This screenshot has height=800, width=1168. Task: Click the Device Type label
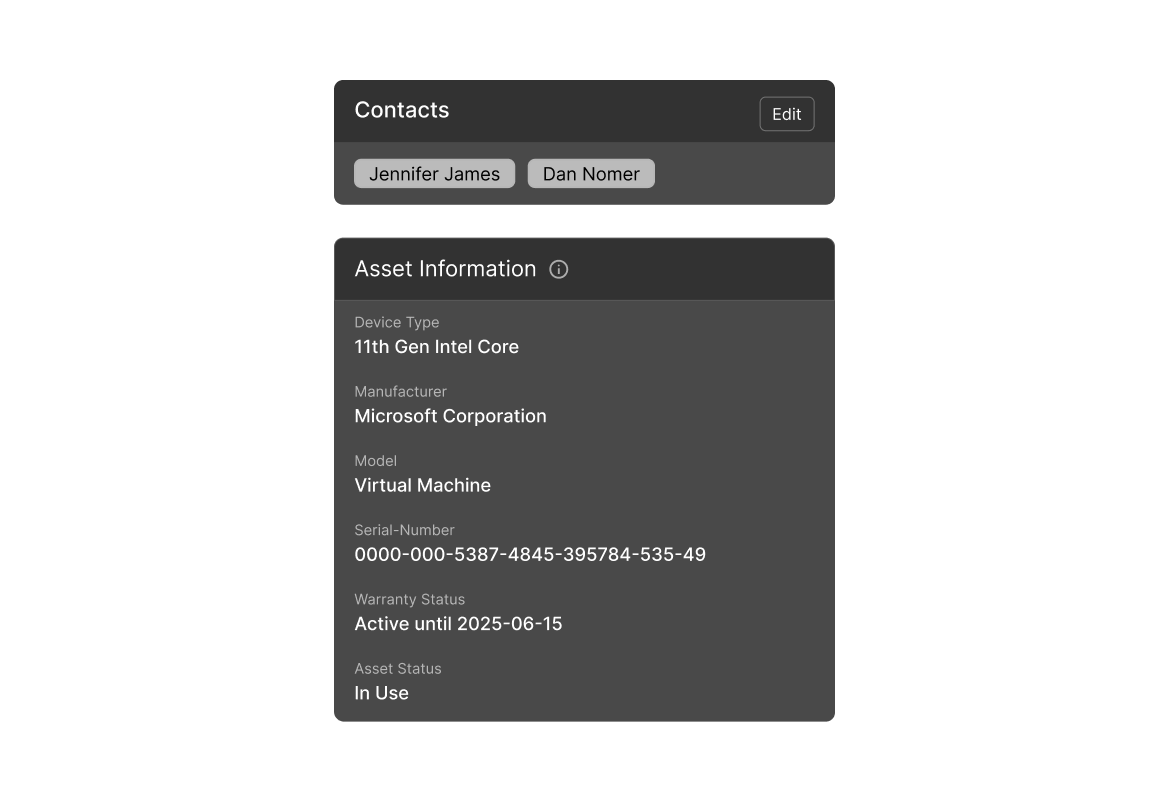[397, 323]
